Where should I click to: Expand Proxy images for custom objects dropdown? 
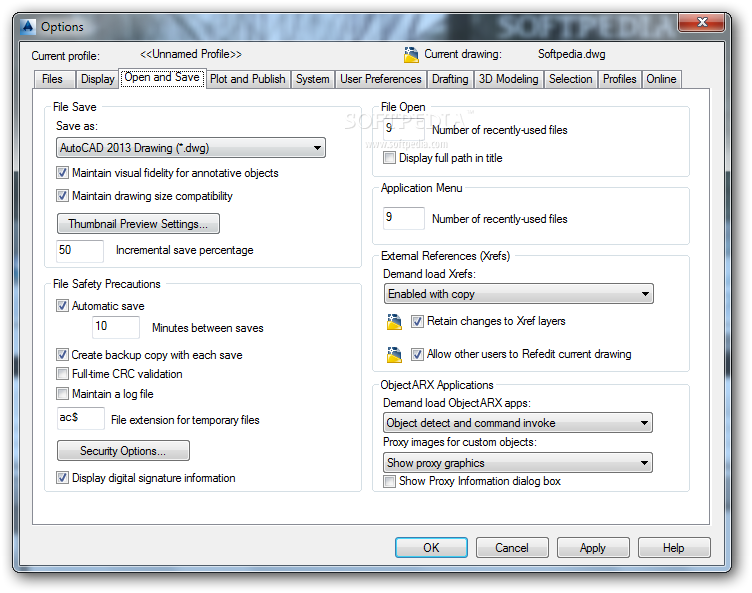(x=517, y=463)
